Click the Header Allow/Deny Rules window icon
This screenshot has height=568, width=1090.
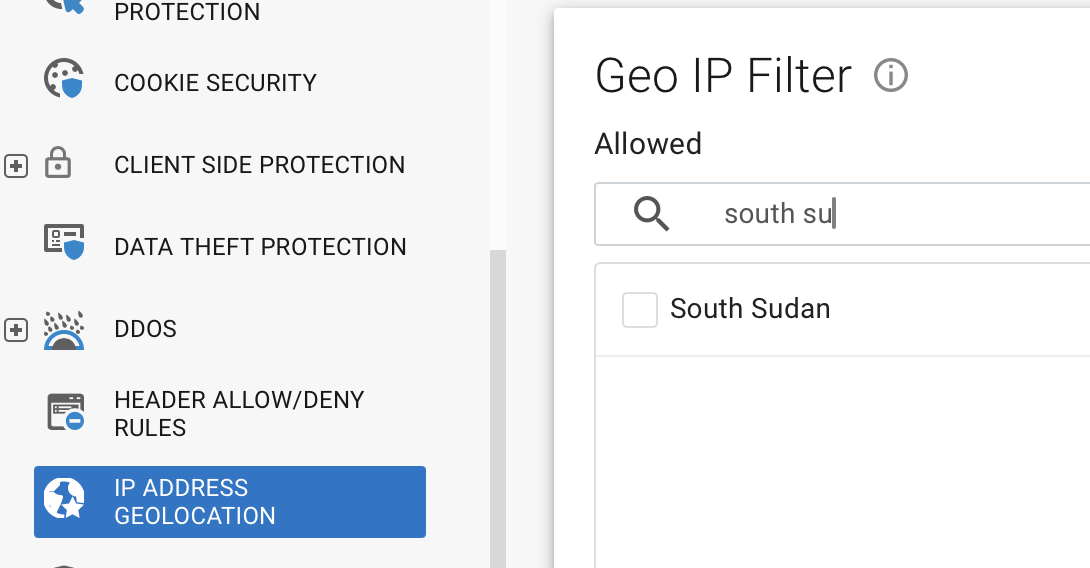click(x=65, y=412)
